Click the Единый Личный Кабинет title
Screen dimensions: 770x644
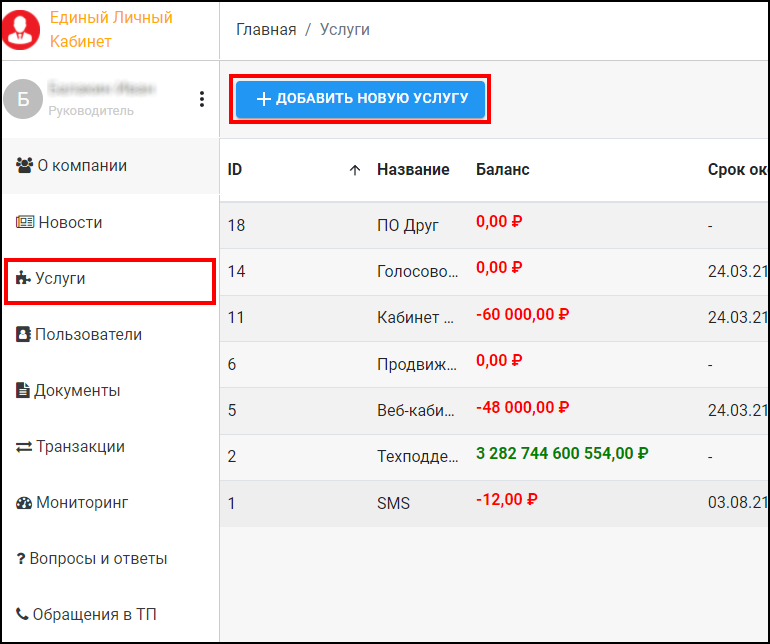click(x=110, y=30)
